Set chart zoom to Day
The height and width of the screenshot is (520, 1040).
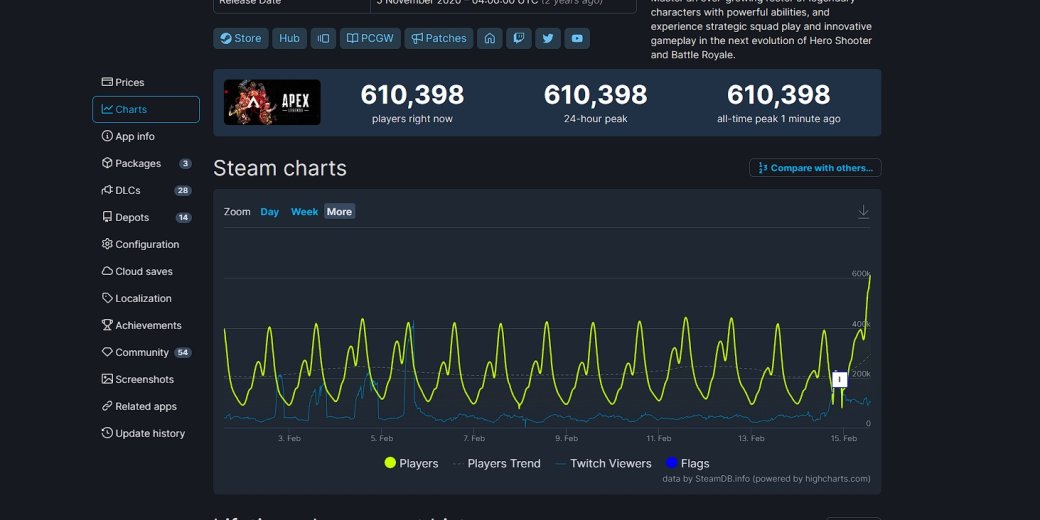269,212
